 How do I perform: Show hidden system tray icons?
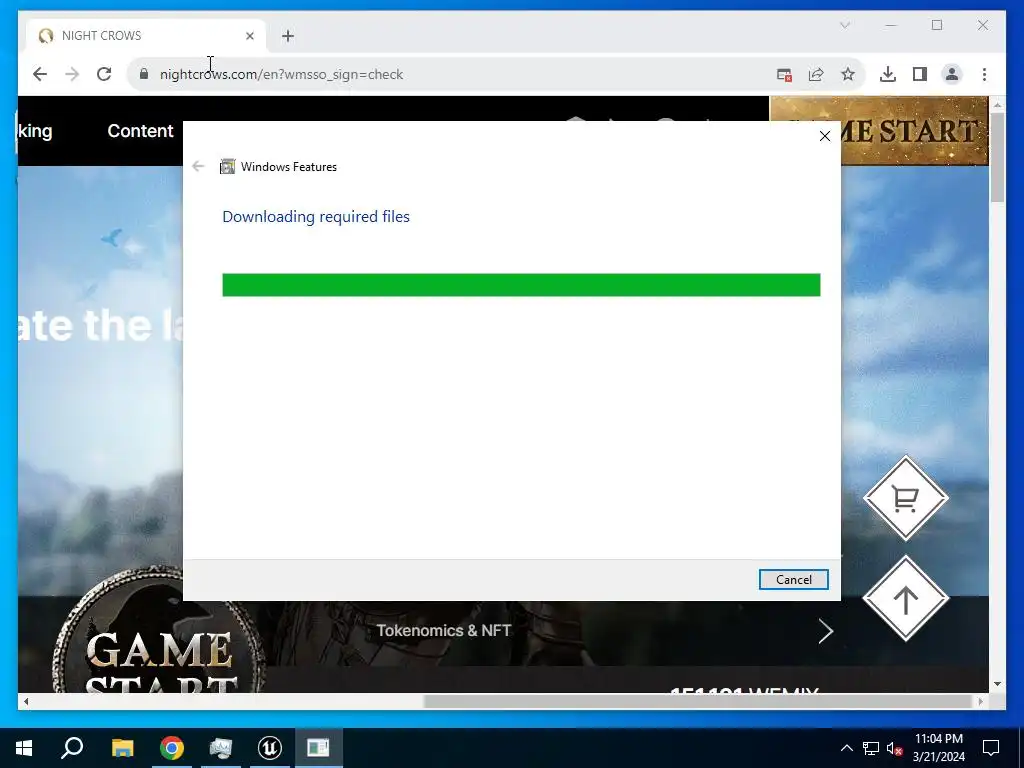click(846, 748)
